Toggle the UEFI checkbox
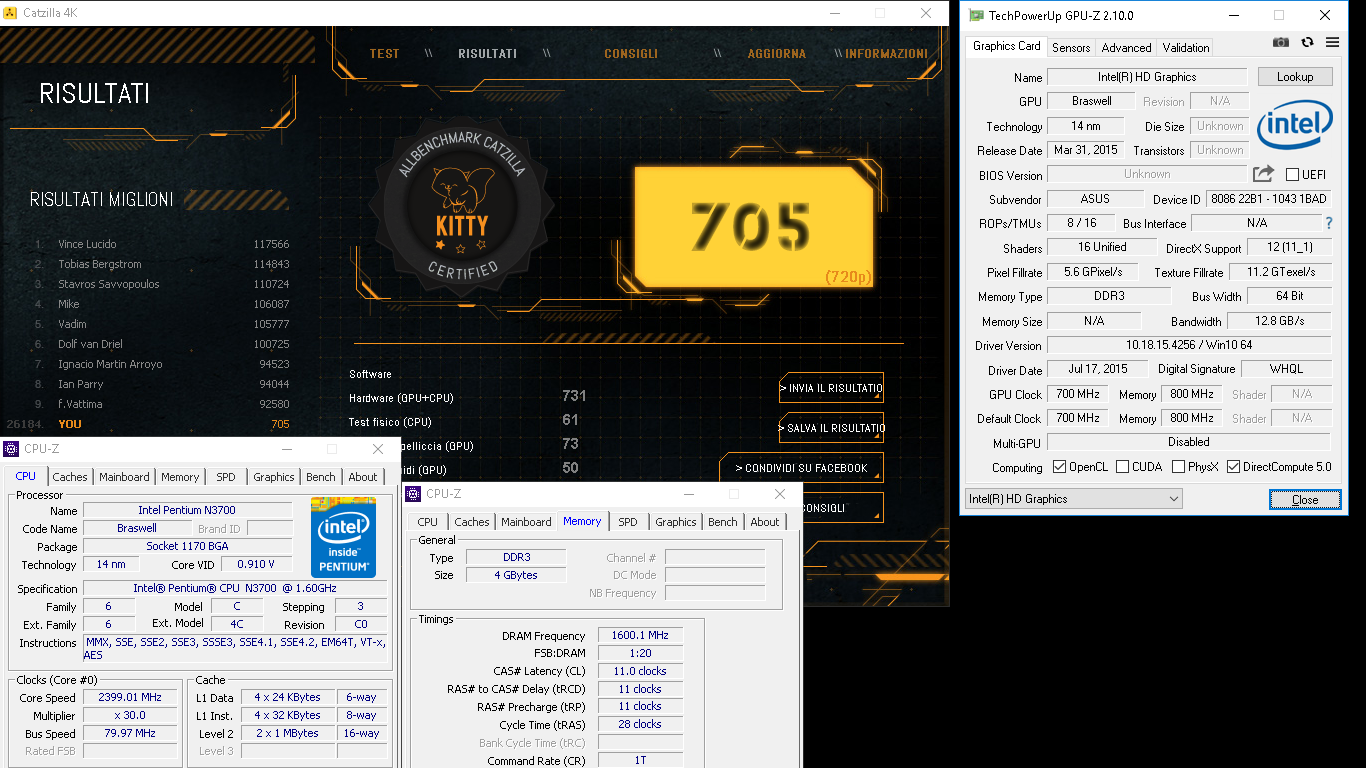This screenshot has width=1366, height=768. [x=1292, y=174]
